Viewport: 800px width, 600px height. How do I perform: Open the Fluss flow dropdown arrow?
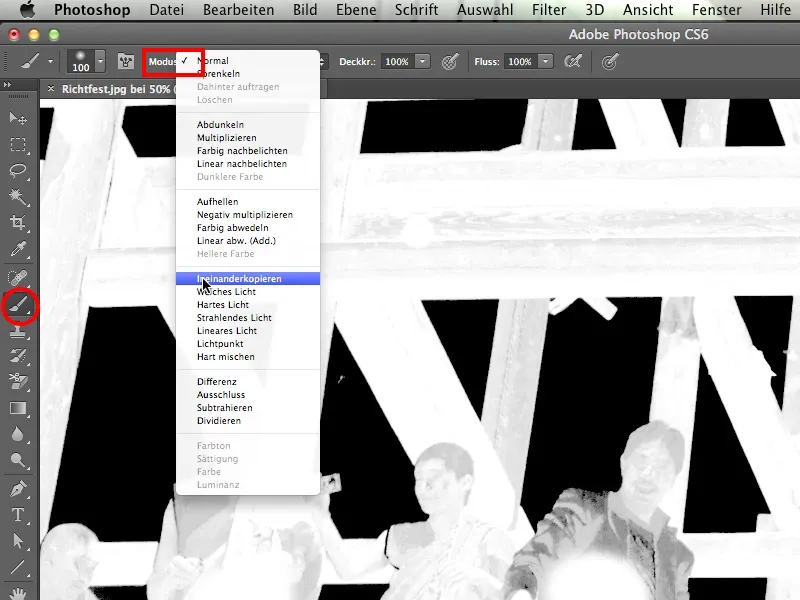pyautogui.click(x=545, y=62)
